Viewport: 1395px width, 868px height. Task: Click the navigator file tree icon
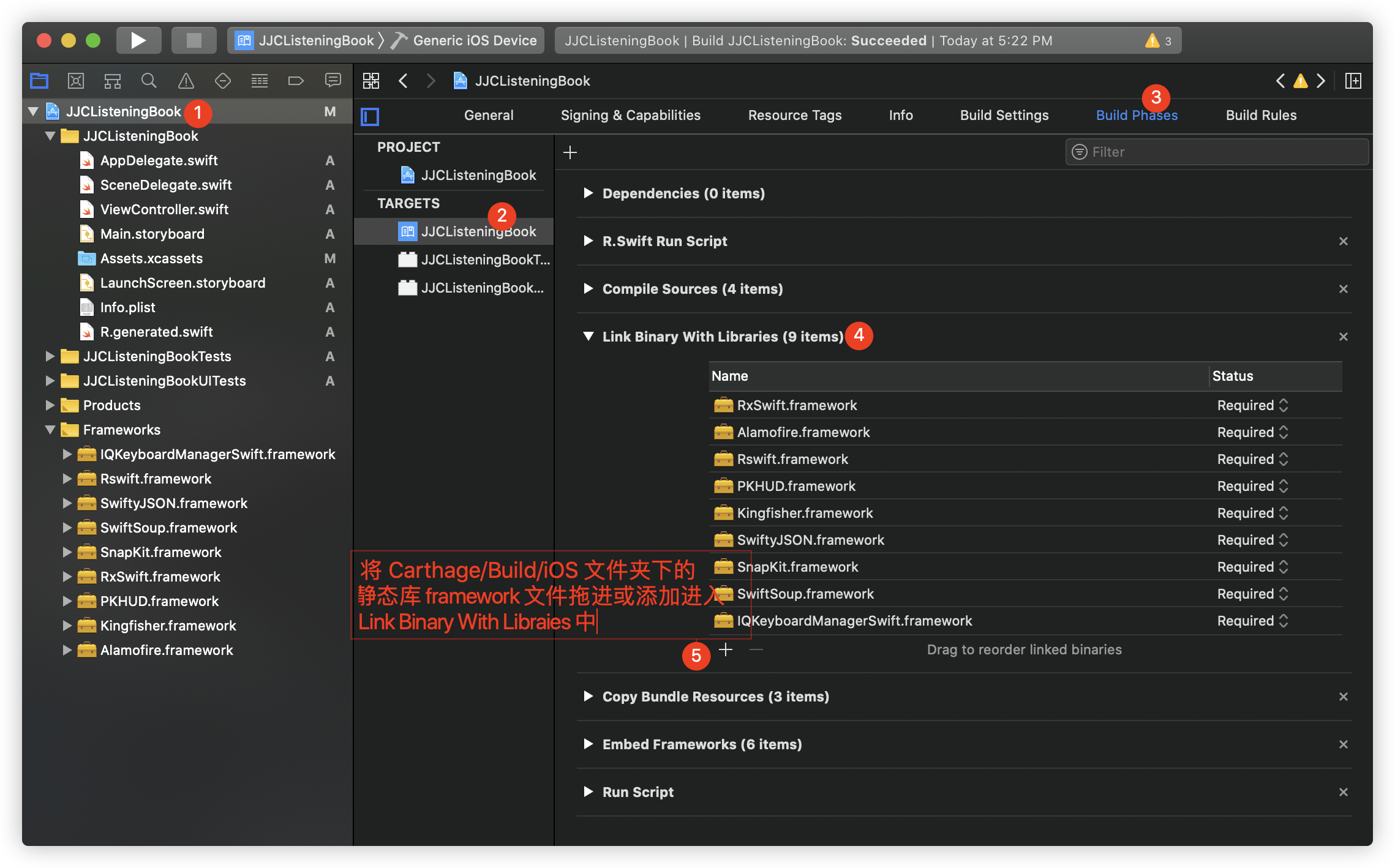pos(40,80)
